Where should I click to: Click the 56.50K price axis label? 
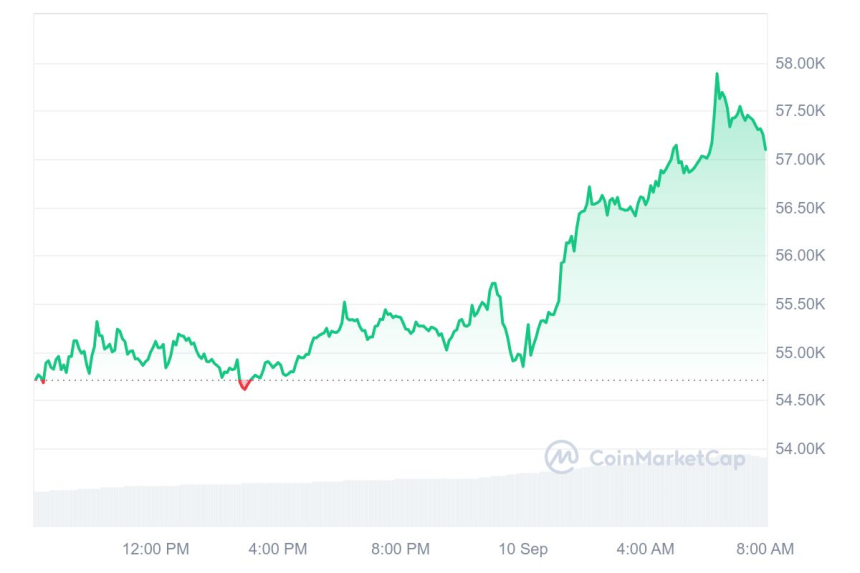point(800,208)
